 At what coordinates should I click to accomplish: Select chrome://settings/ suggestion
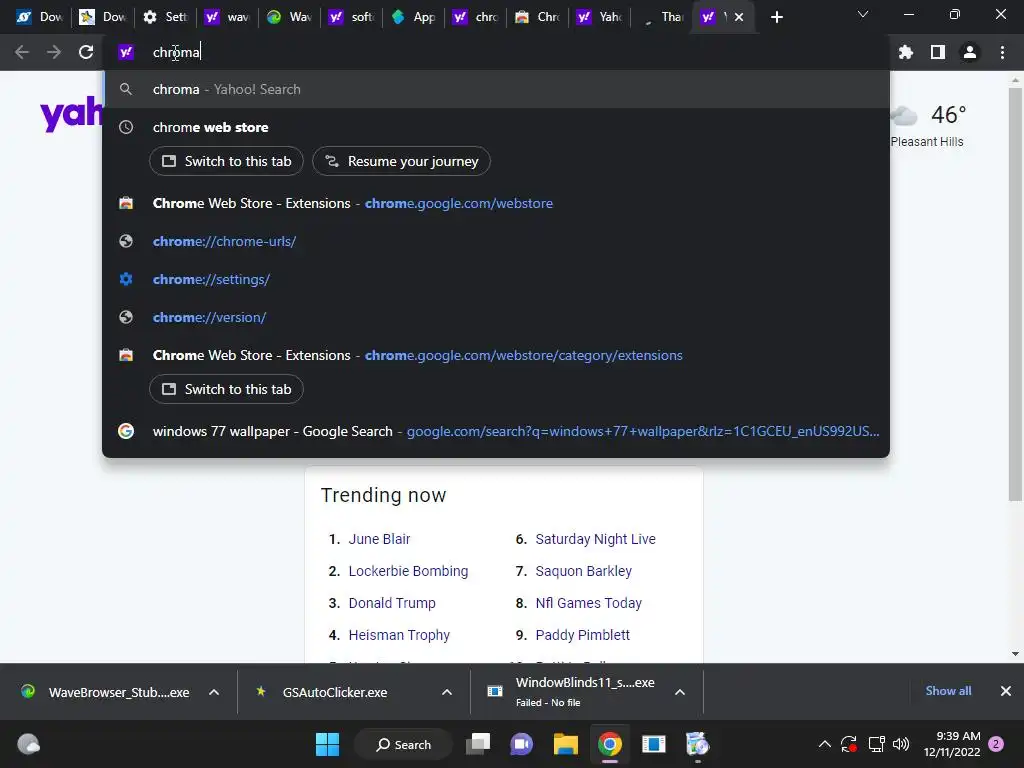496,279
